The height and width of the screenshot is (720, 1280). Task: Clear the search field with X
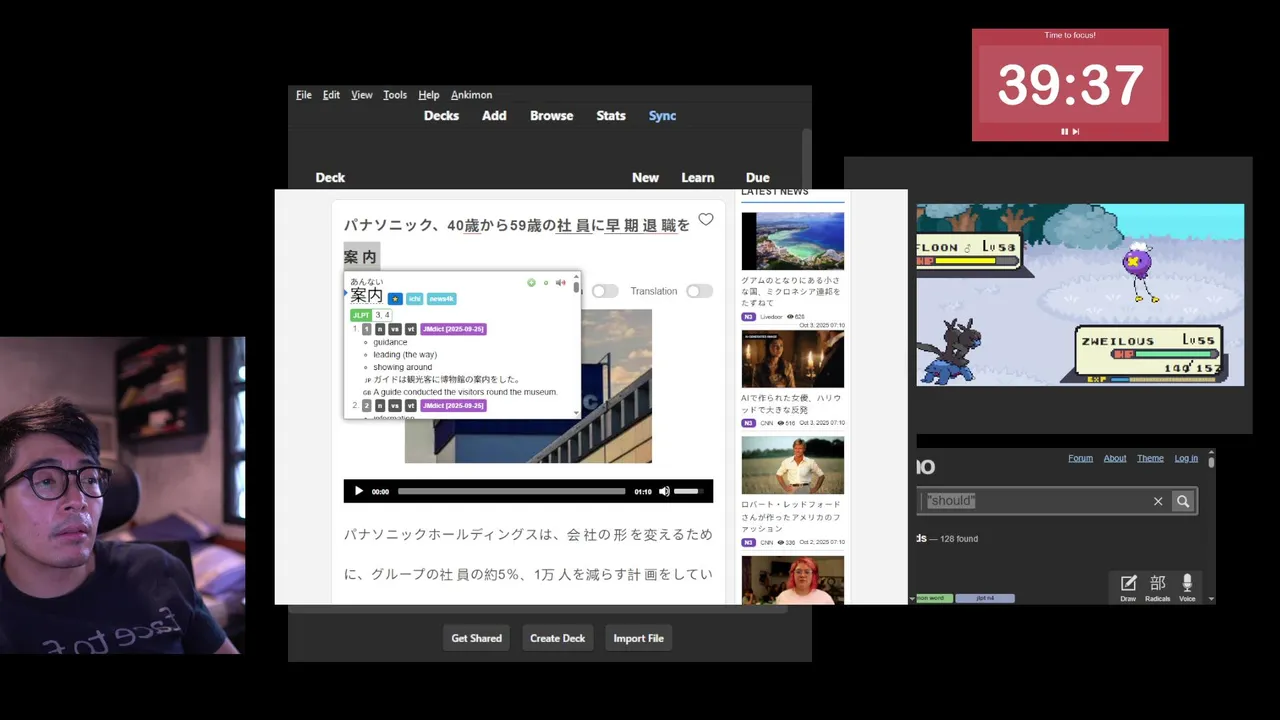[1158, 501]
